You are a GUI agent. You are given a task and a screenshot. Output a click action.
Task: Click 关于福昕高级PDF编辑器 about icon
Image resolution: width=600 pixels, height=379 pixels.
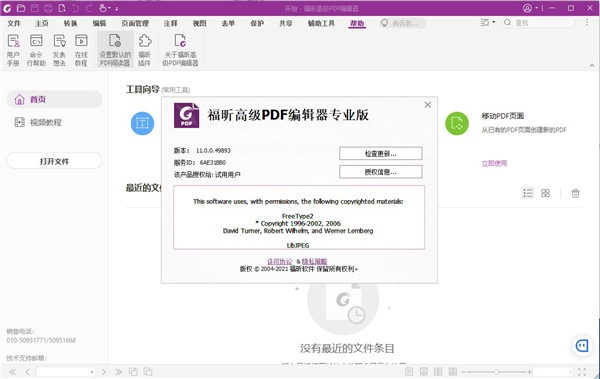(180, 50)
